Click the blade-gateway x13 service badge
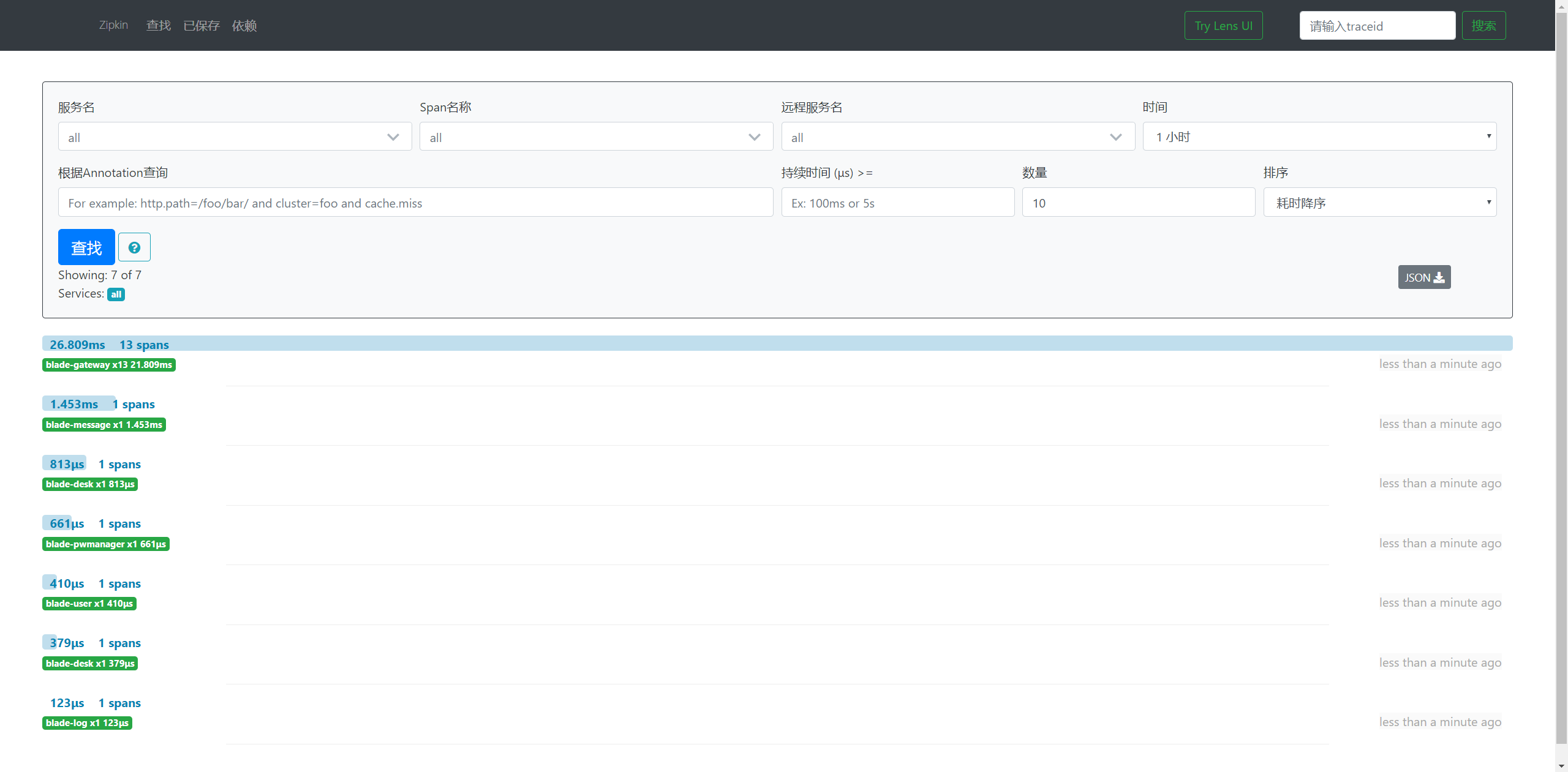The width and height of the screenshot is (1568, 772). [109, 365]
